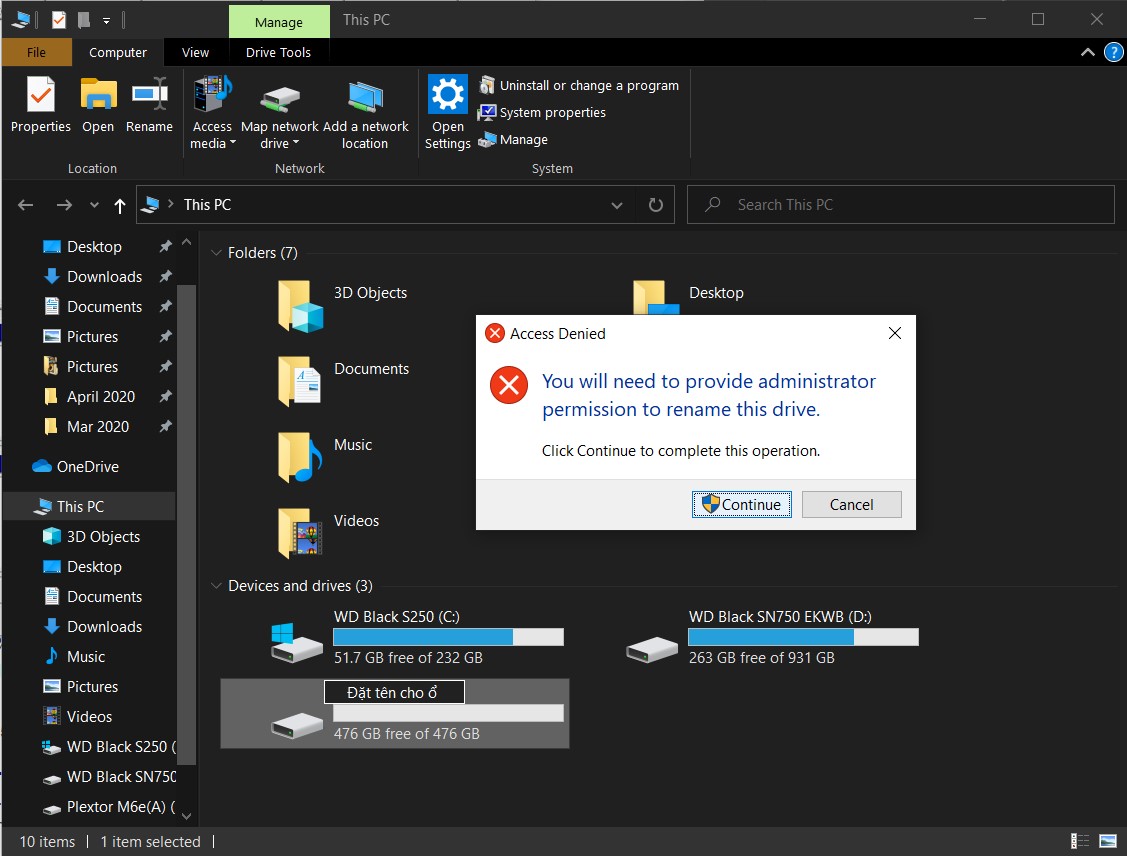Select the Desktop folder in main pane

click(716, 293)
